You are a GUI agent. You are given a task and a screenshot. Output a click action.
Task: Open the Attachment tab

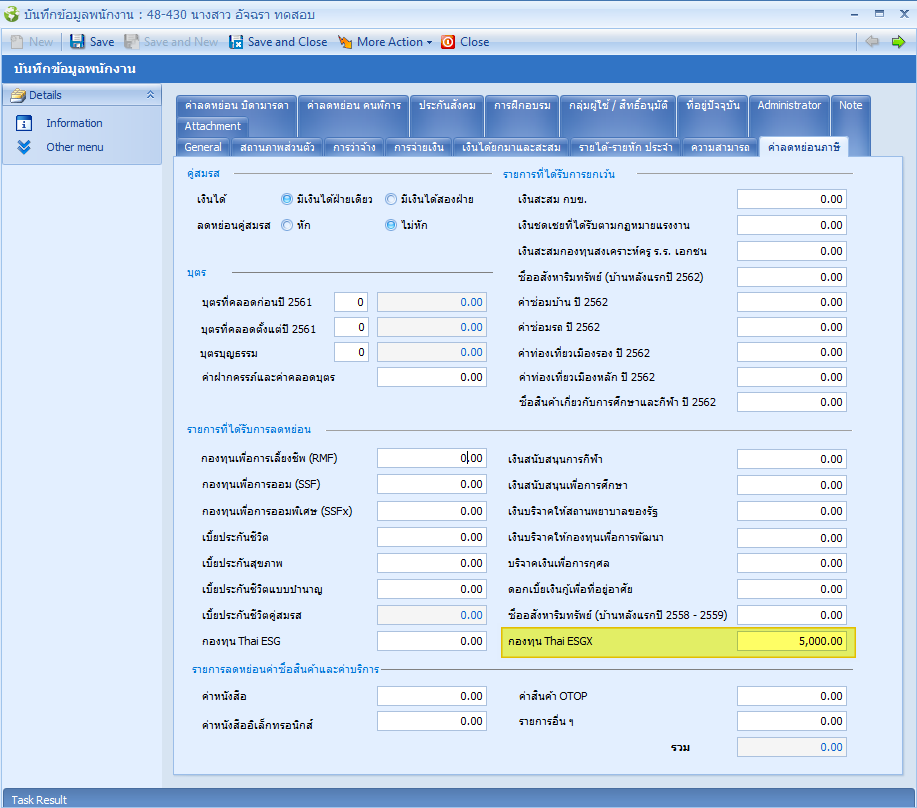pyautogui.click(x=212, y=126)
